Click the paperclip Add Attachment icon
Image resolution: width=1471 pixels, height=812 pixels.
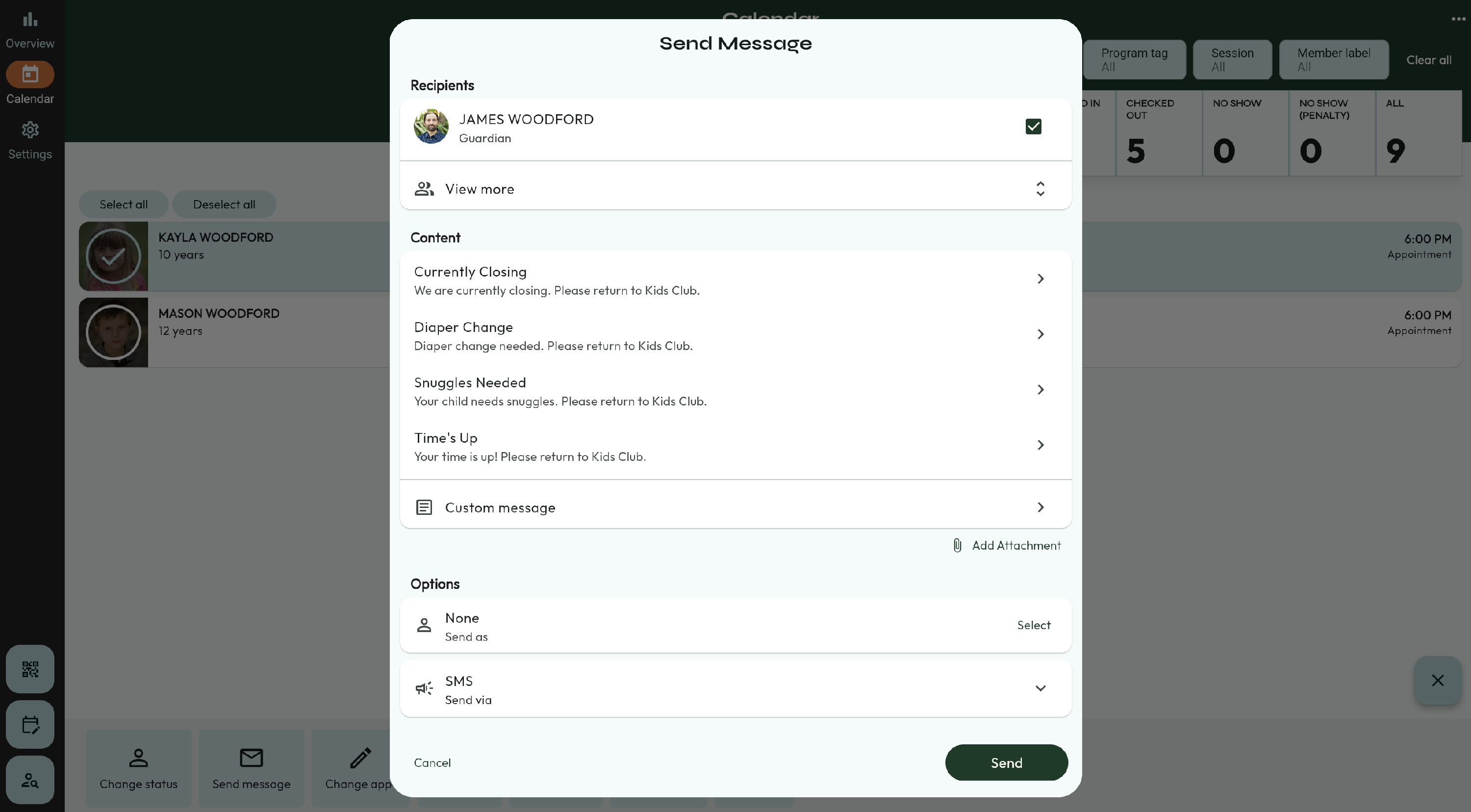tap(958, 545)
